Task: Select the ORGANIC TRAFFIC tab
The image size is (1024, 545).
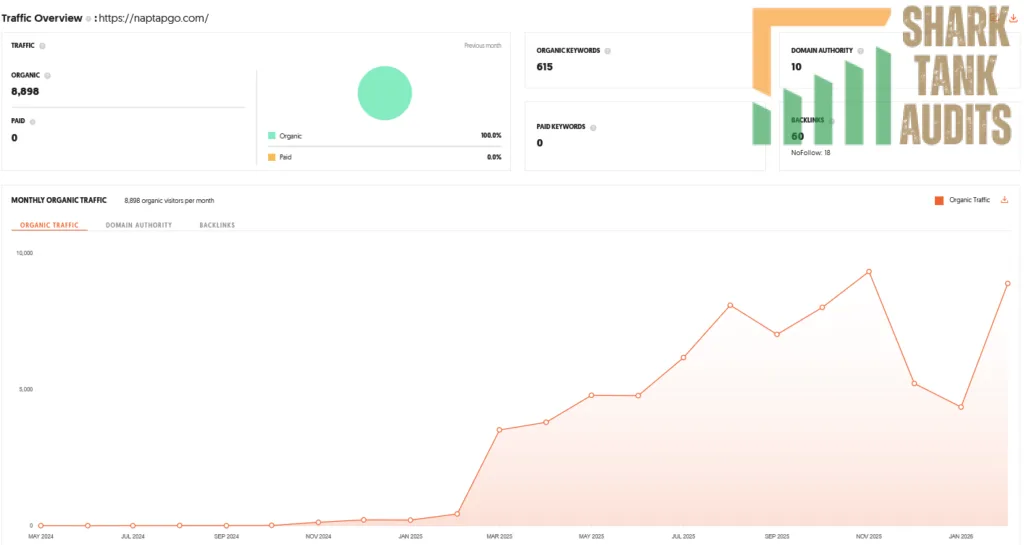Action: (49, 225)
